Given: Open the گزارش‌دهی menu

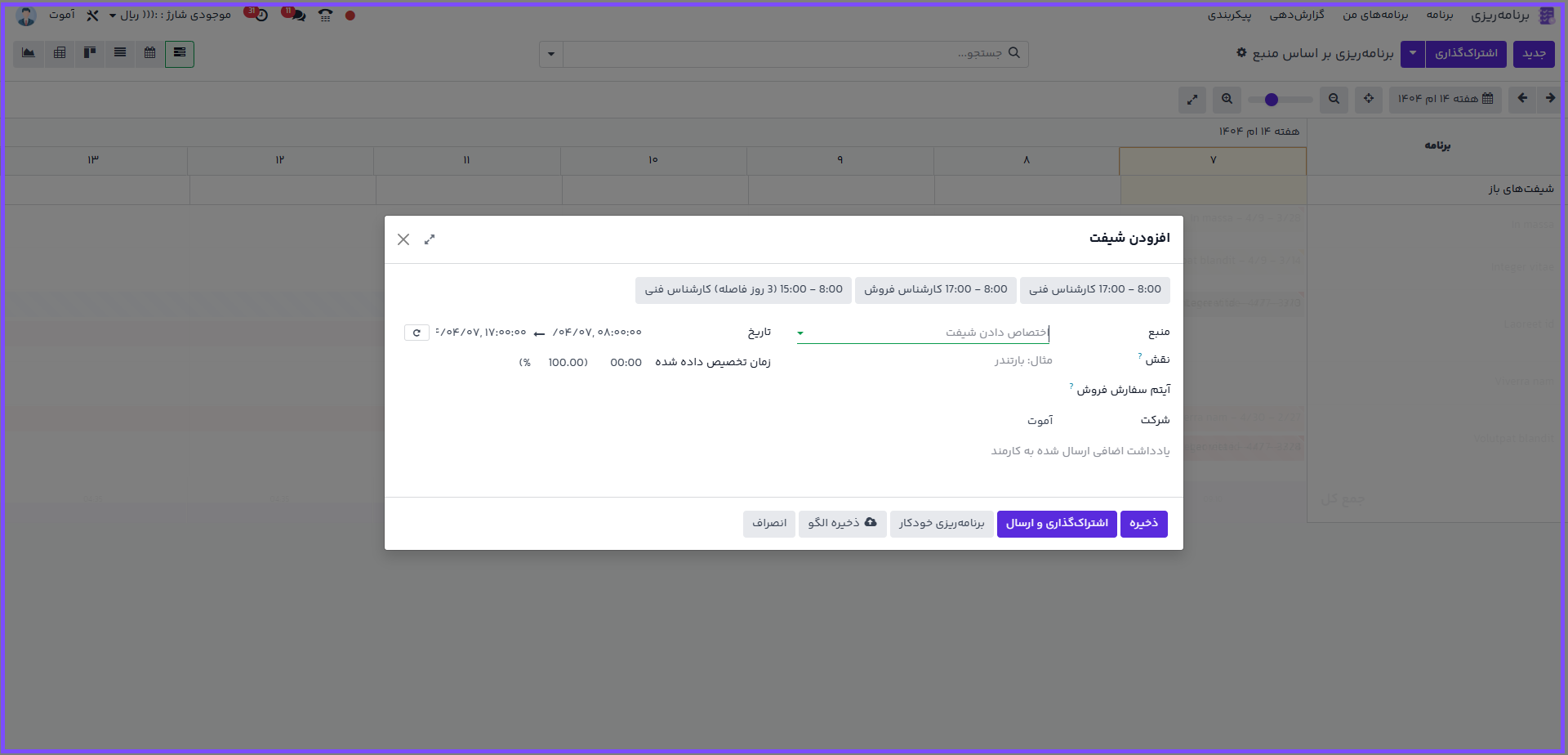Looking at the screenshot, I should [x=1297, y=16].
